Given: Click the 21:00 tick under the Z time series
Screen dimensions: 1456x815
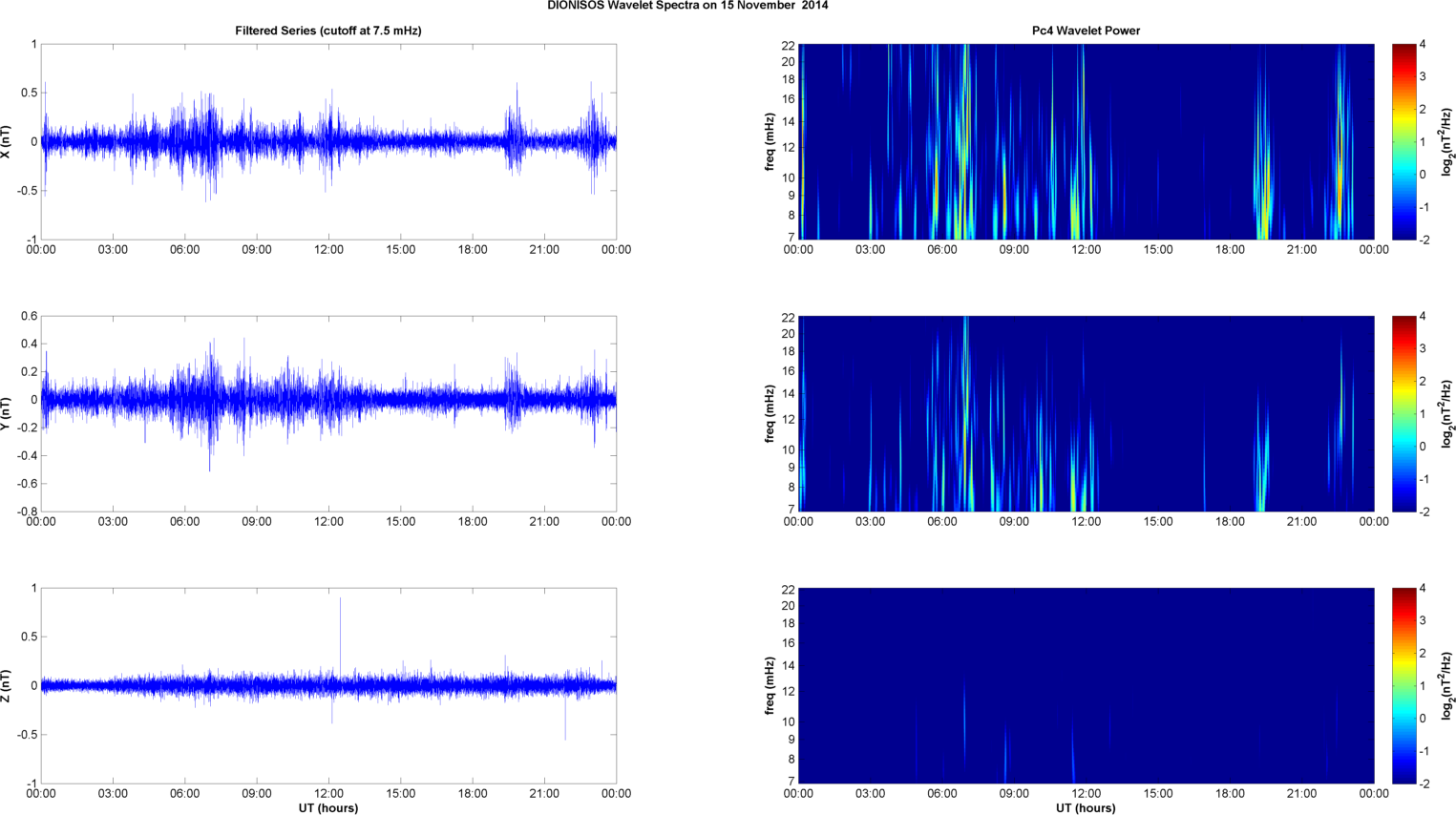Looking at the screenshot, I should click(544, 794).
